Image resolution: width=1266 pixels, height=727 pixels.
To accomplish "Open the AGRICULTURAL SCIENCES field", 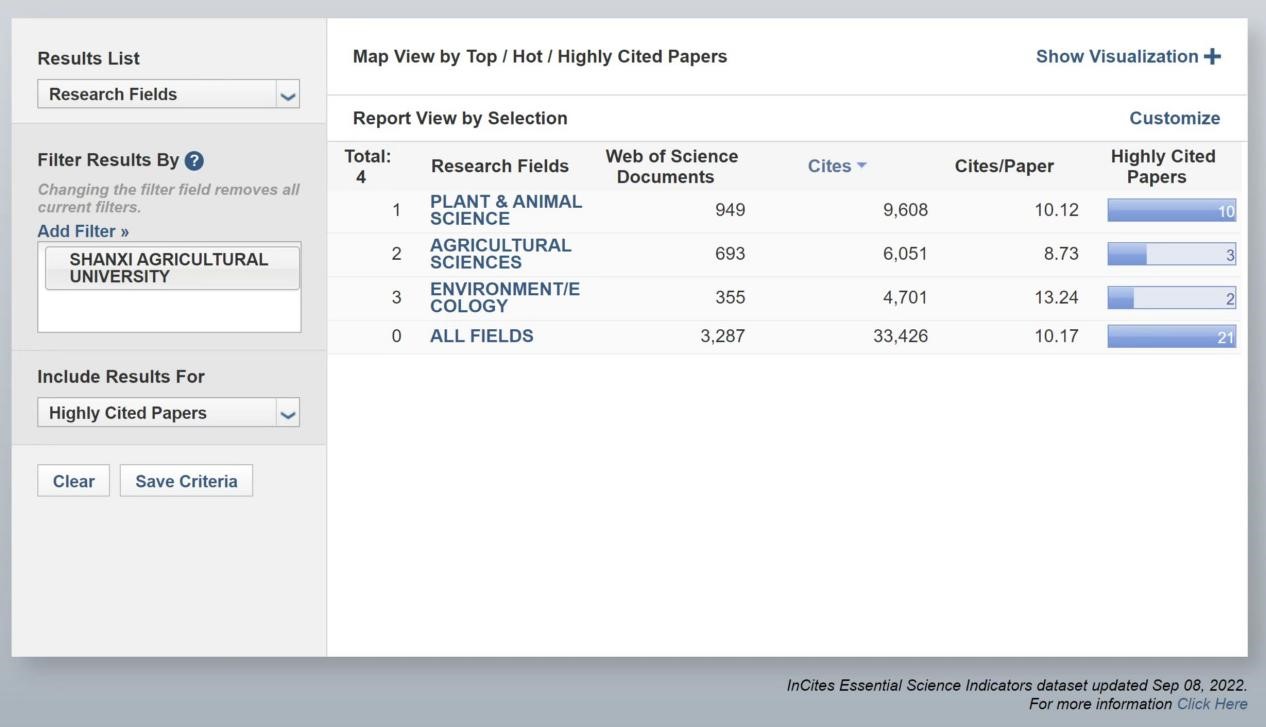I will pyautogui.click(x=500, y=254).
